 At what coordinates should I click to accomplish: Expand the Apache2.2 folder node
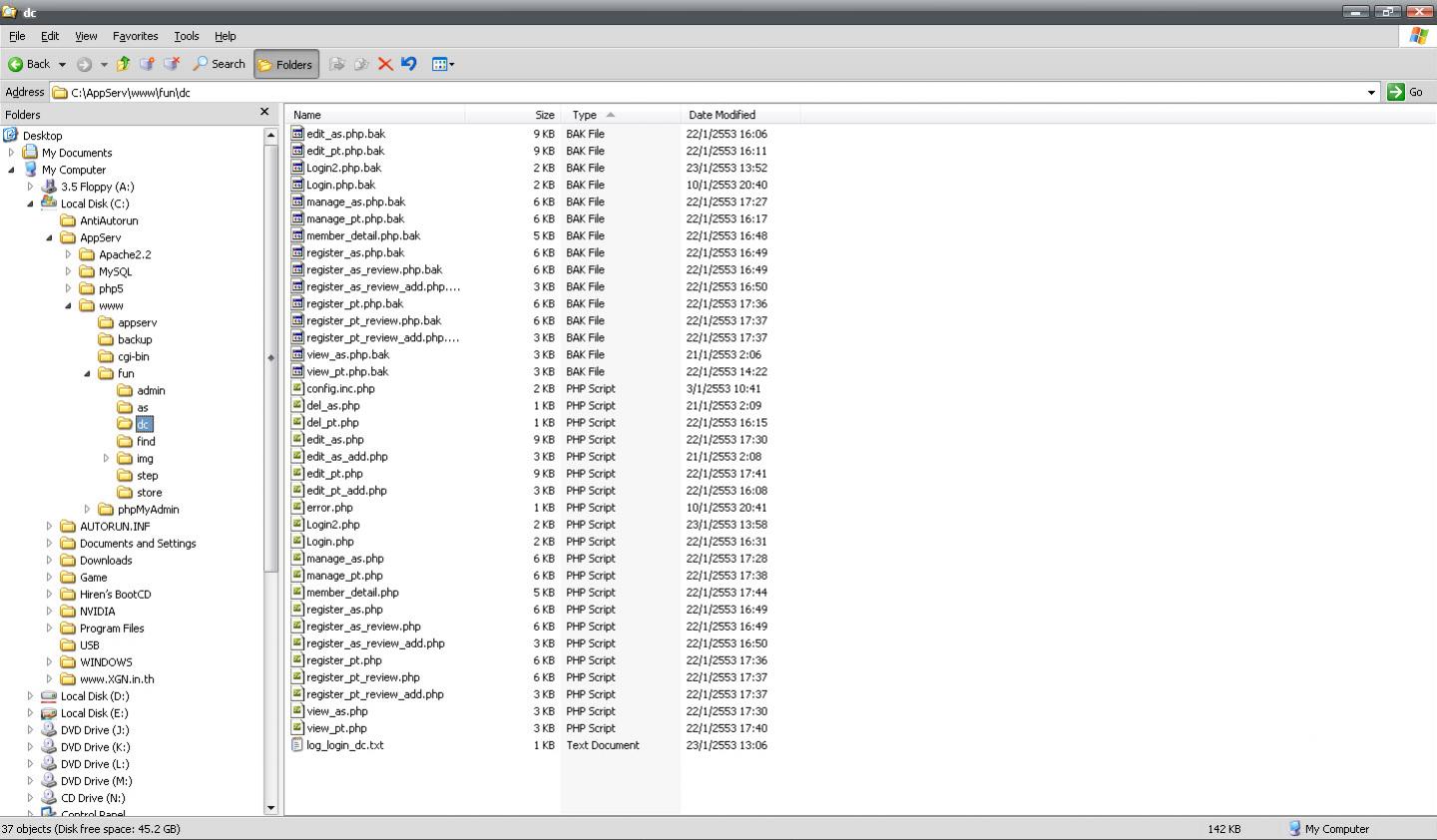pos(68,254)
